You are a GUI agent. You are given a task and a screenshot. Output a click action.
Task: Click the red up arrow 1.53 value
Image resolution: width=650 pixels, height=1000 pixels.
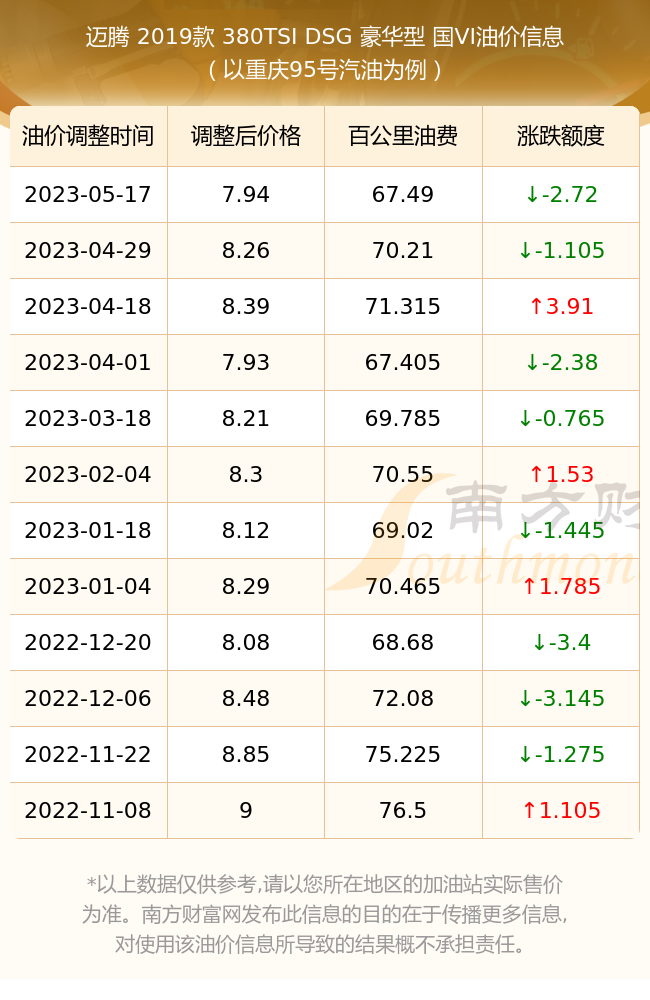(x=561, y=474)
